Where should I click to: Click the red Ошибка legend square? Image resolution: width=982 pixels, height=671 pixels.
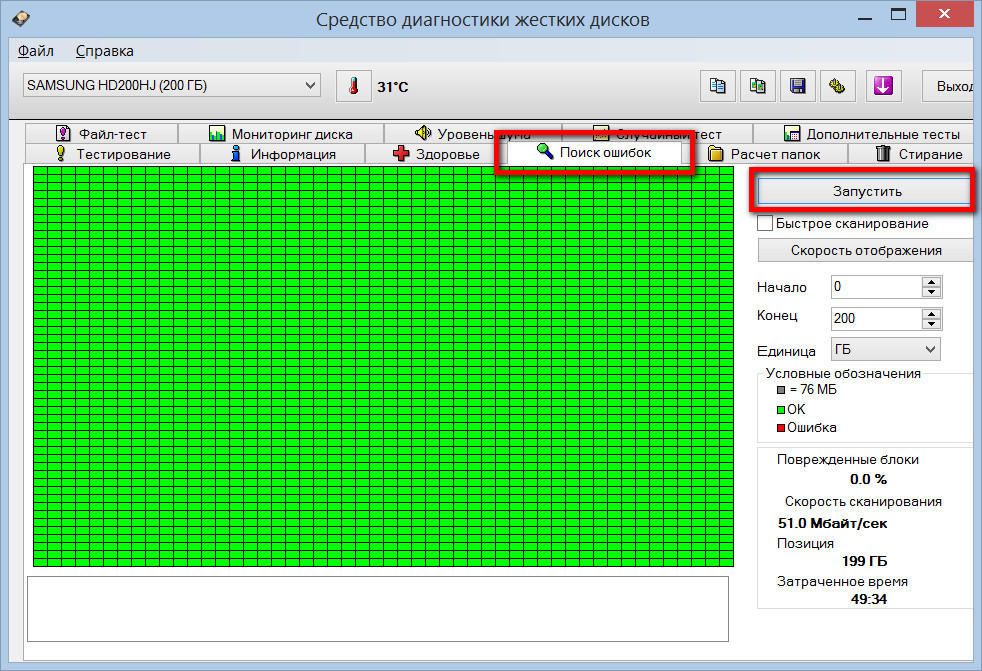pos(781,428)
